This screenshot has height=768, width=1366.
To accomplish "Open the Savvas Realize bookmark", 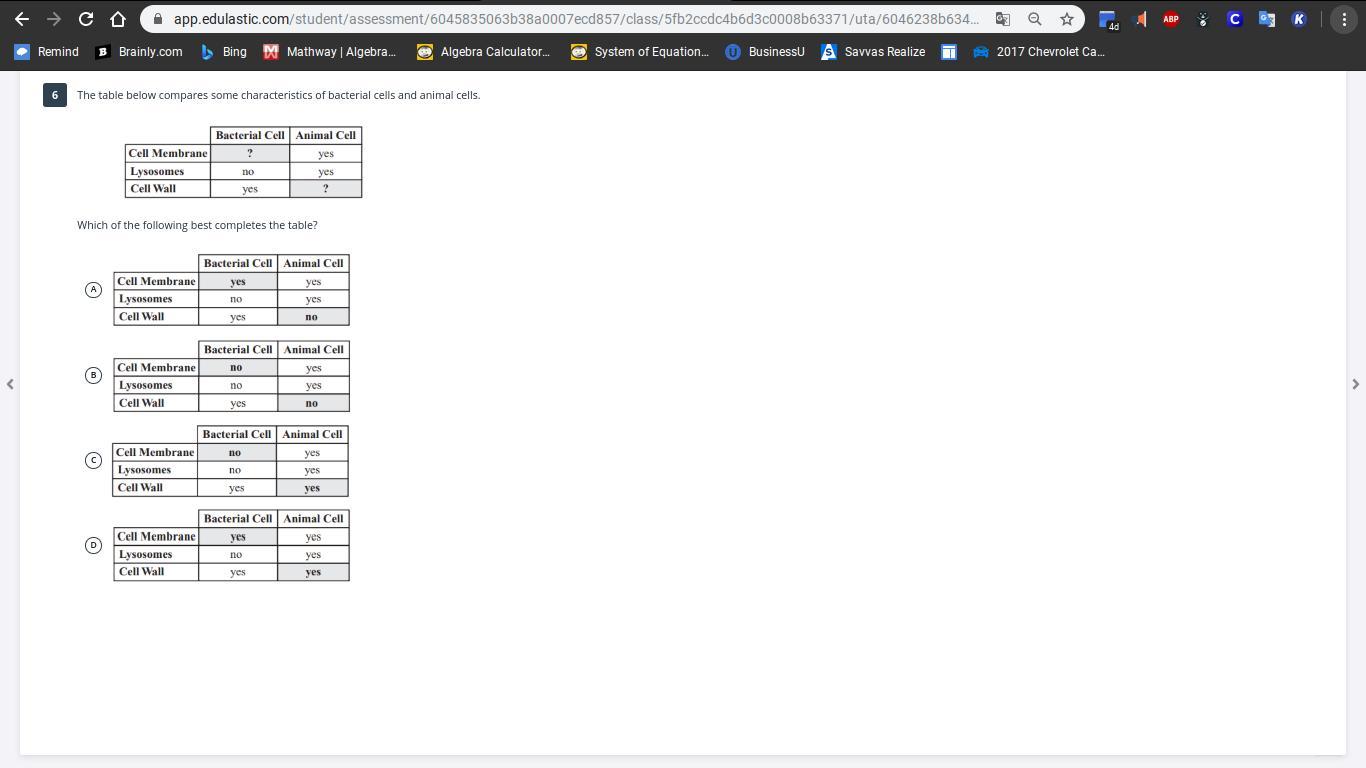I will [x=873, y=52].
